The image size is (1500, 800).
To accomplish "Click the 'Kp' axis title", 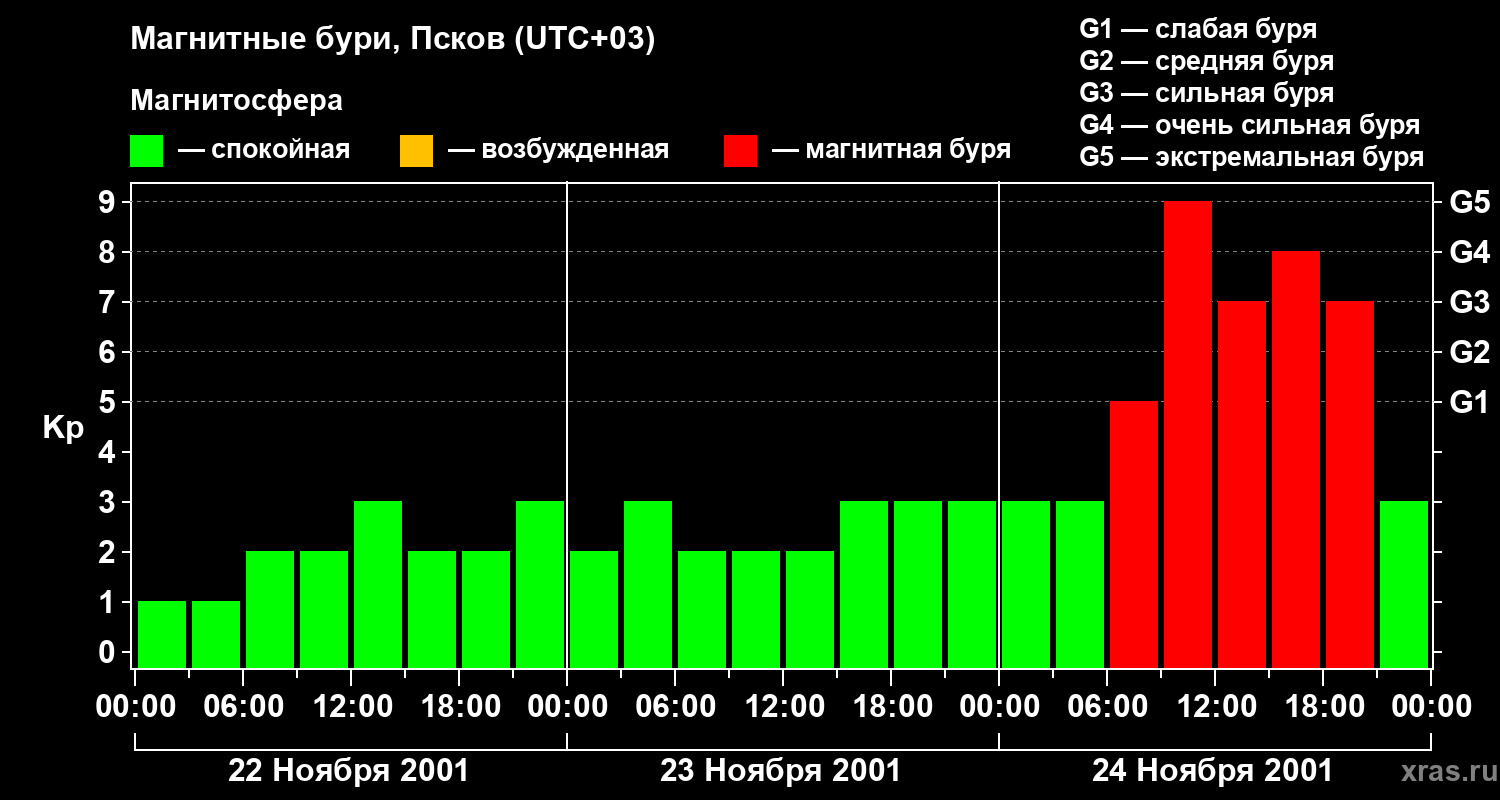I will pos(63,427).
